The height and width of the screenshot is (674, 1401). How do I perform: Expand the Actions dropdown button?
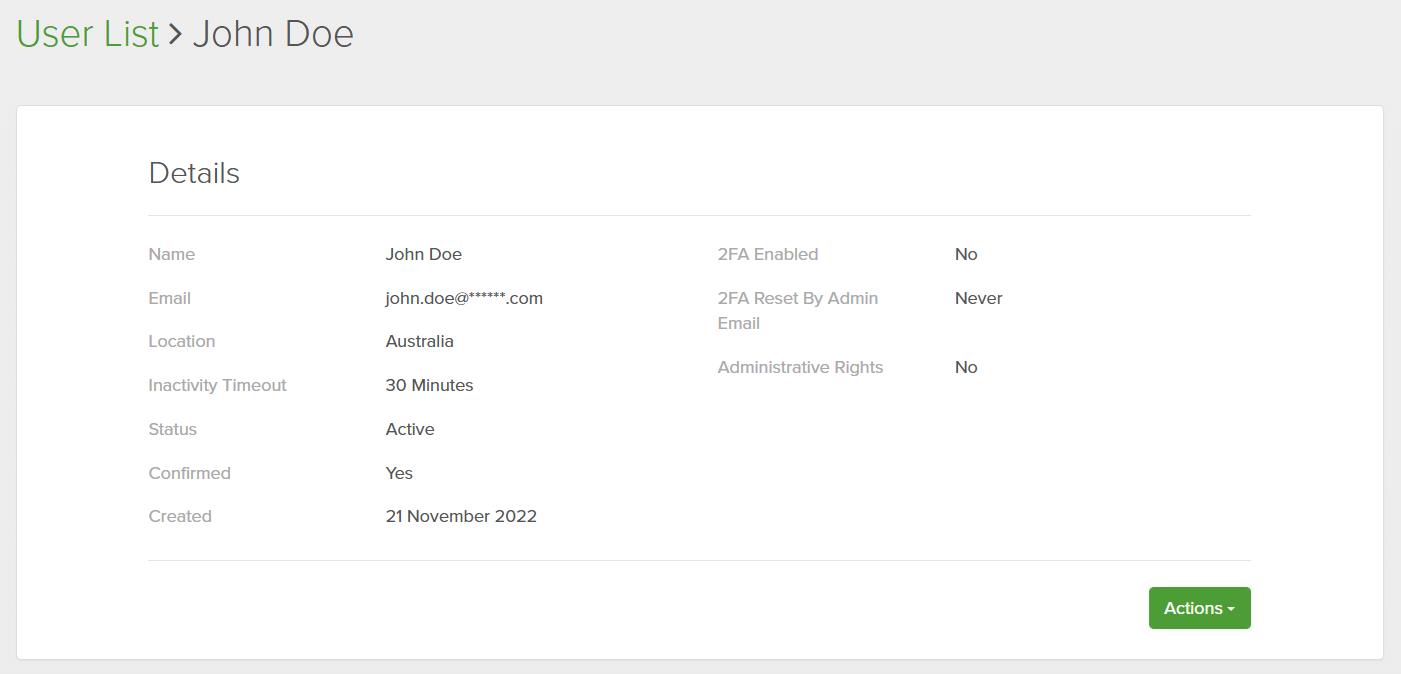(x=1199, y=608)
